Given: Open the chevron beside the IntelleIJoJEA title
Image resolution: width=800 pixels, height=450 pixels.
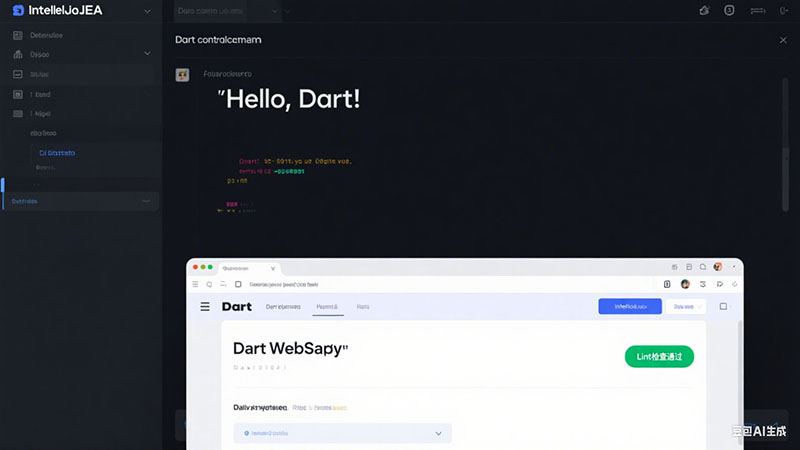Looking at the screenshot, I should click(147, 11).
